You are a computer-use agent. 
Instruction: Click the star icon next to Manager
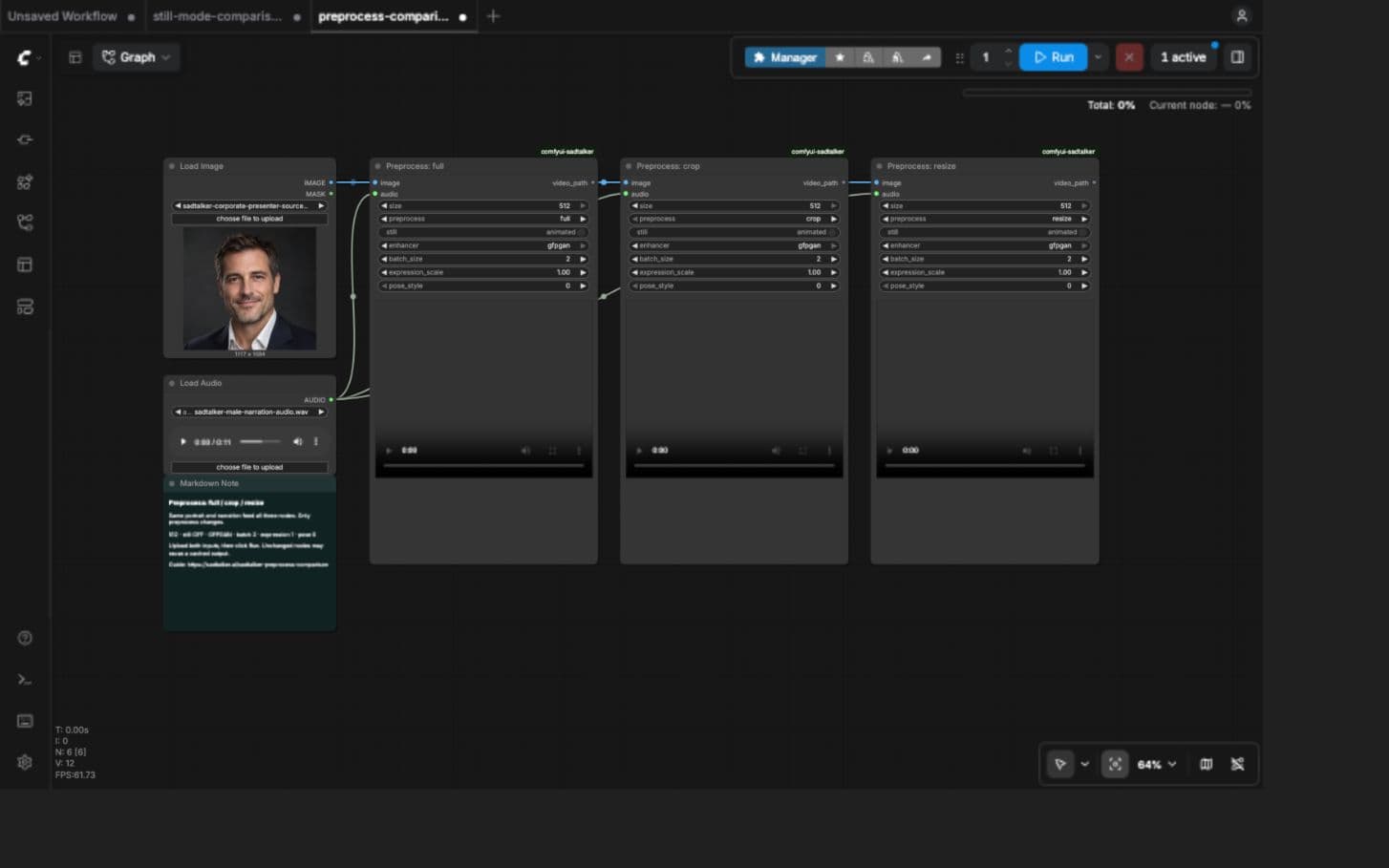click(x=840, y=57)
